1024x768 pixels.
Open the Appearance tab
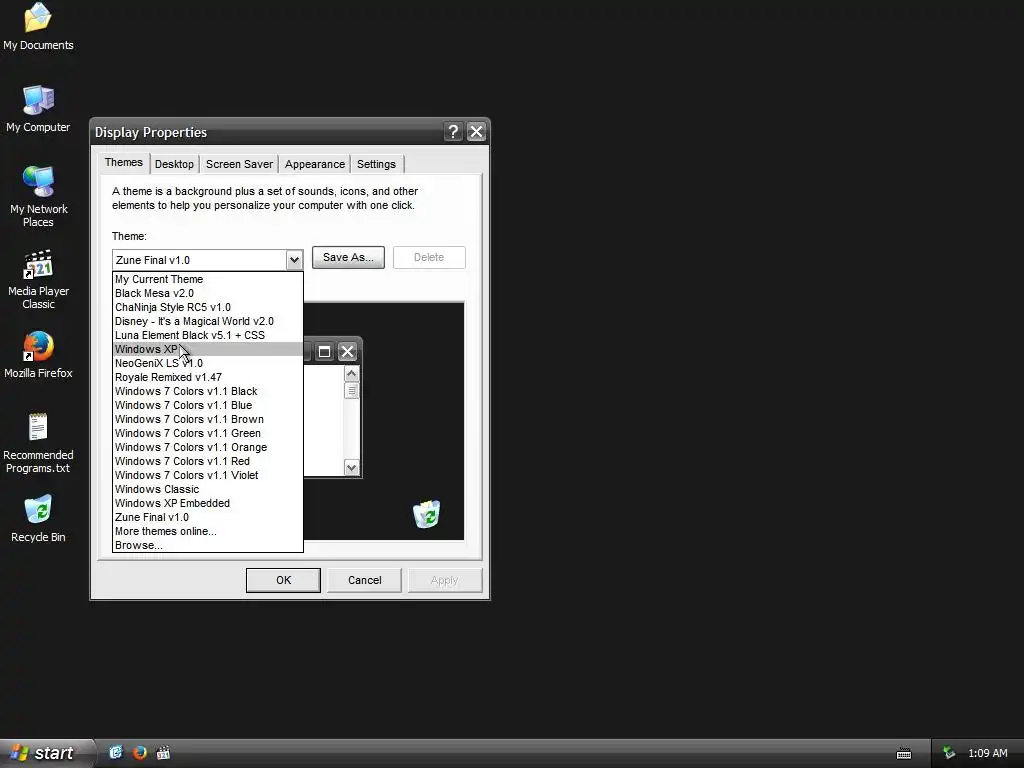[x=315, y=164]
